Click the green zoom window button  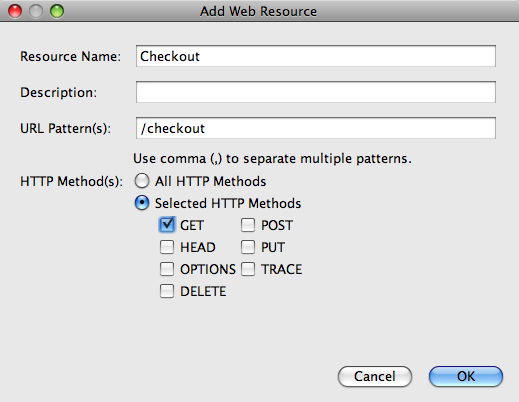[57, 11]
